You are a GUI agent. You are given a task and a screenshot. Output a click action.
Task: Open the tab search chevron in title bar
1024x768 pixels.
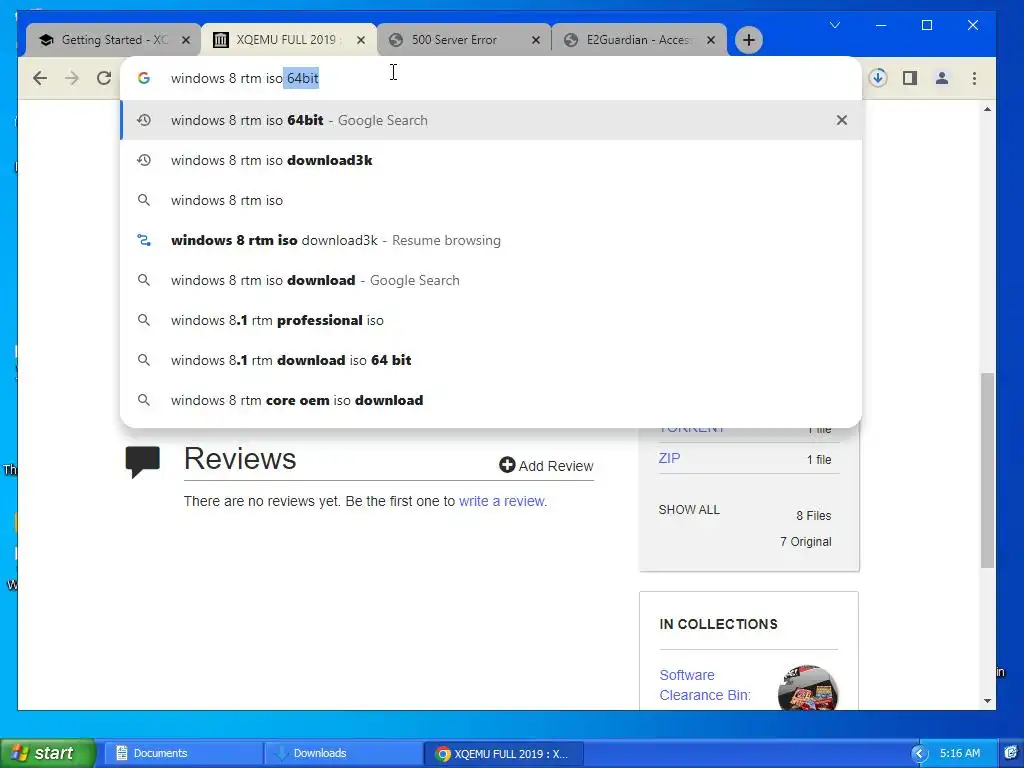coord(835,25)
